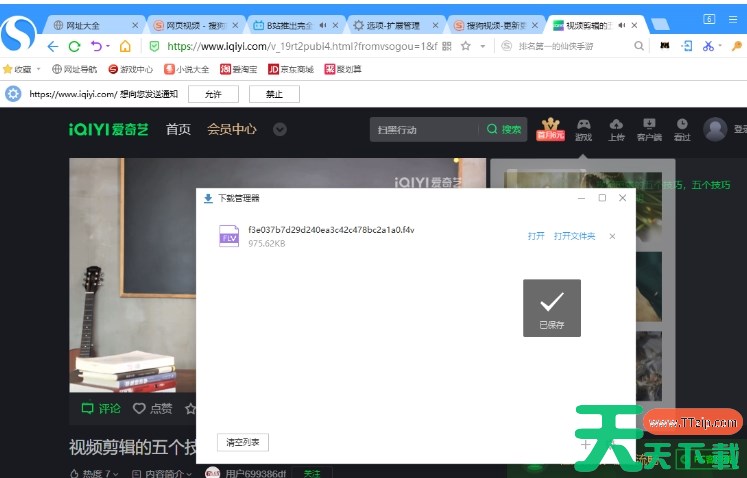Screen dimensions: 747x478
Task: Open the 收藏 favorites dropdown in bookmarks bar
Action: [21, 69]
